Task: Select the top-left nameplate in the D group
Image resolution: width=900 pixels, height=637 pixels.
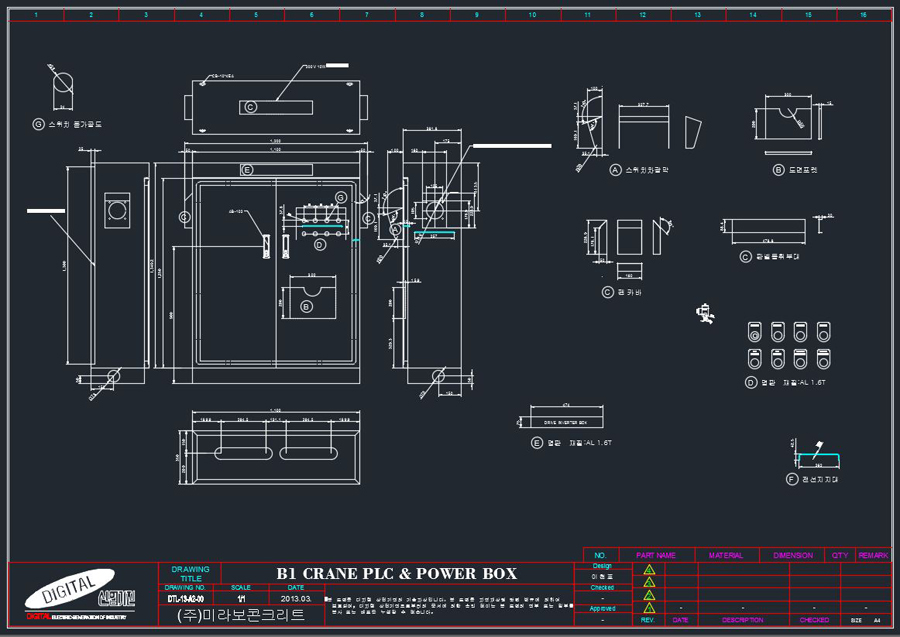Action: 754,332
